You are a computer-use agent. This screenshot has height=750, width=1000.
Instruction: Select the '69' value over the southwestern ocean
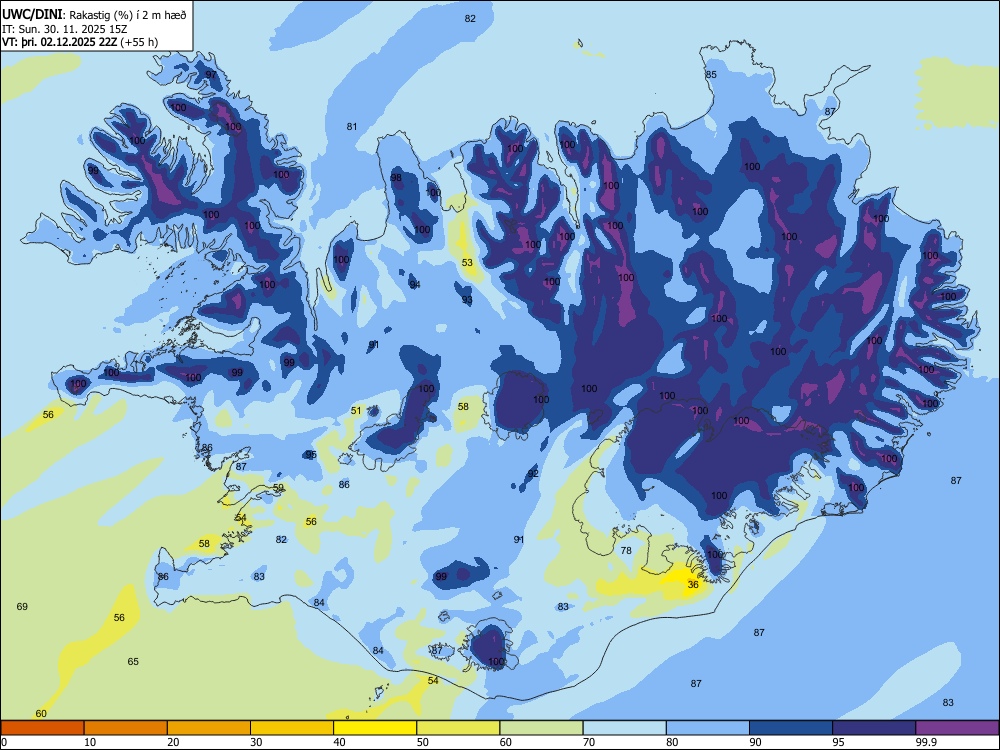(22, 607)
